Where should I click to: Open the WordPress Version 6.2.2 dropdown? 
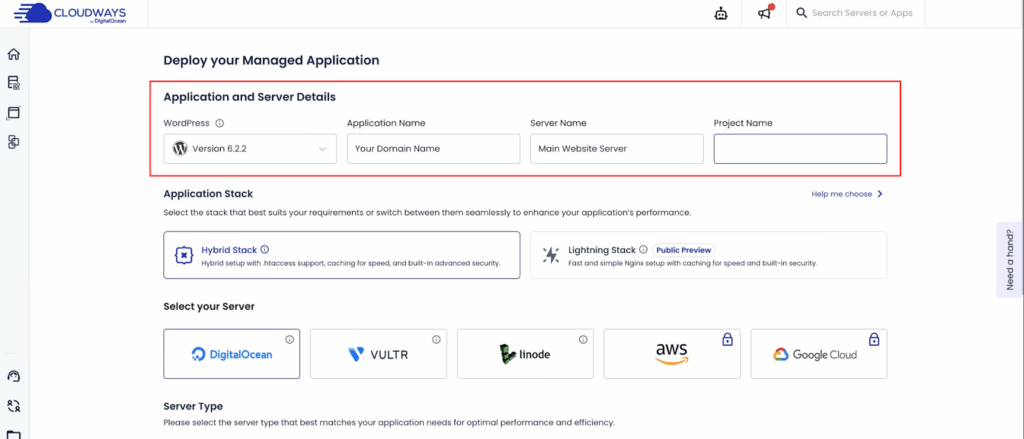click(x=250, y=148)
